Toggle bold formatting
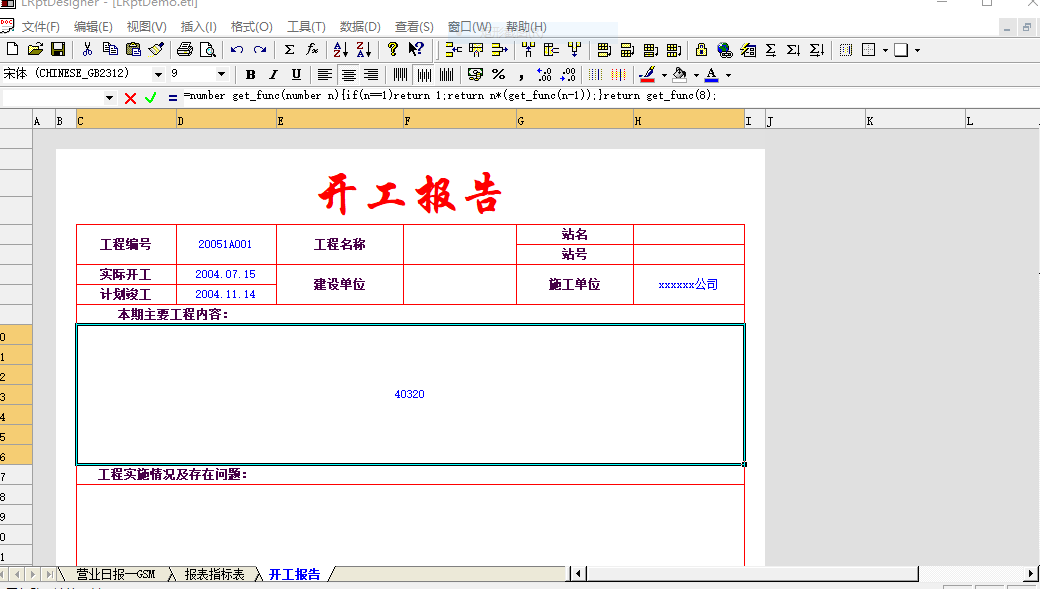Screen dimensions: 1040x589 (250, 74)
